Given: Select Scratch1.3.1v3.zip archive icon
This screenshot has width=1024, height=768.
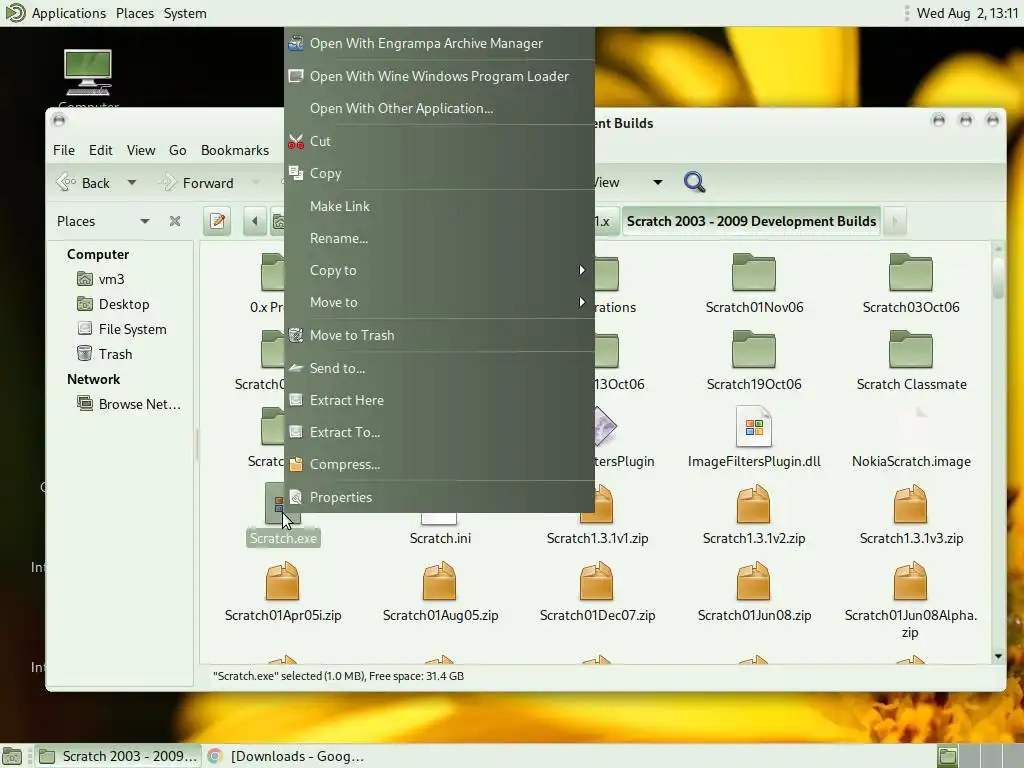Looking at the screenshot, I should click(910, 504).
